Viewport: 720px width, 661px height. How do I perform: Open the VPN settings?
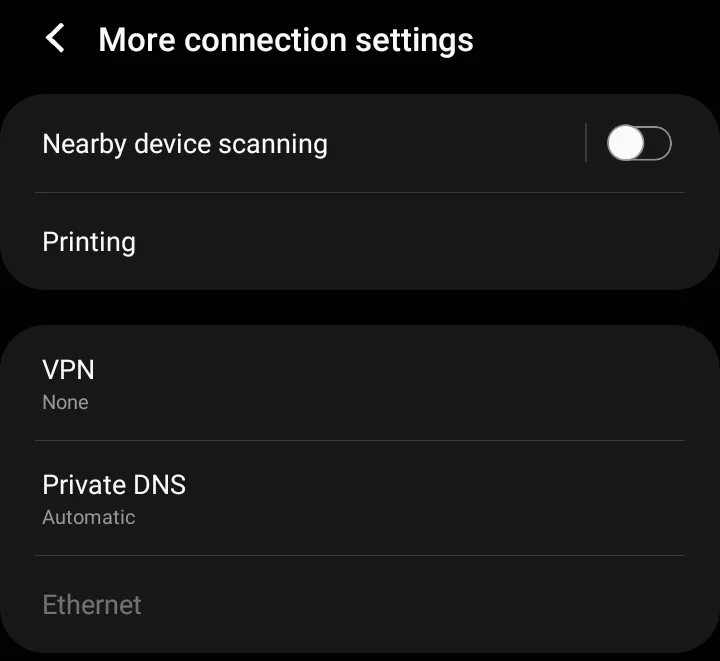[x=360, y=384]
